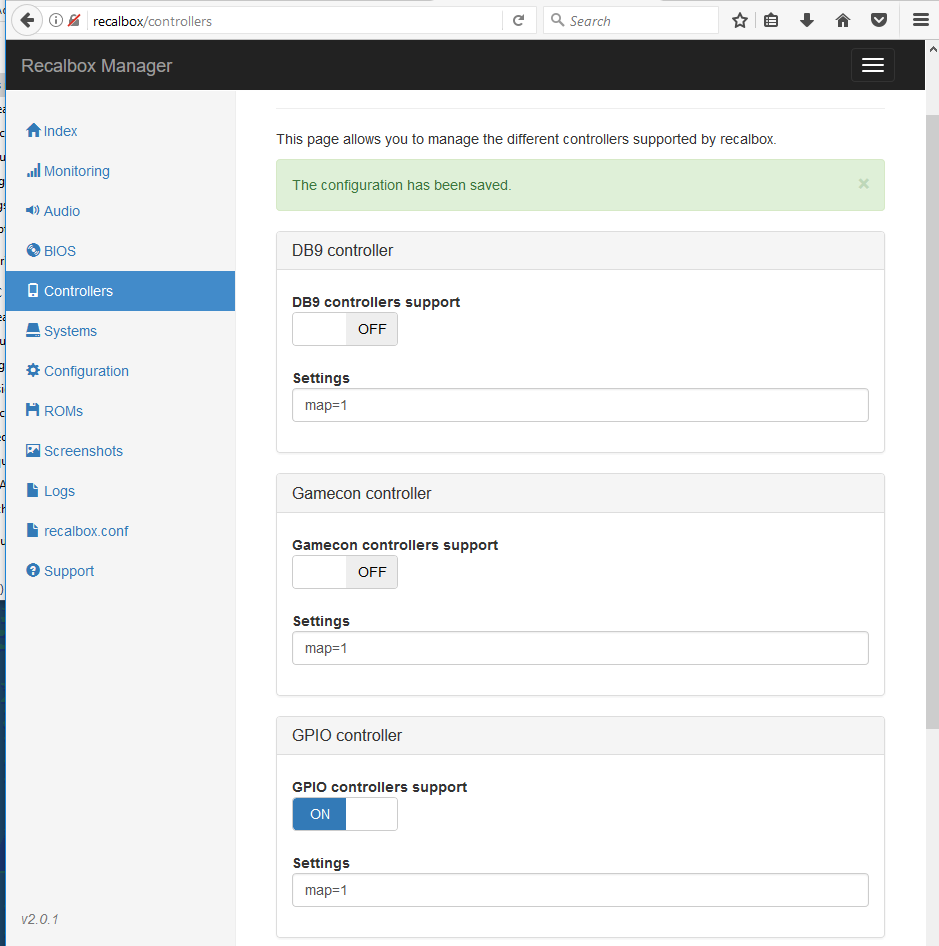Open the Support page link
Screen dimensions: 939x946
pyautogui.click(x=69, y=571)
